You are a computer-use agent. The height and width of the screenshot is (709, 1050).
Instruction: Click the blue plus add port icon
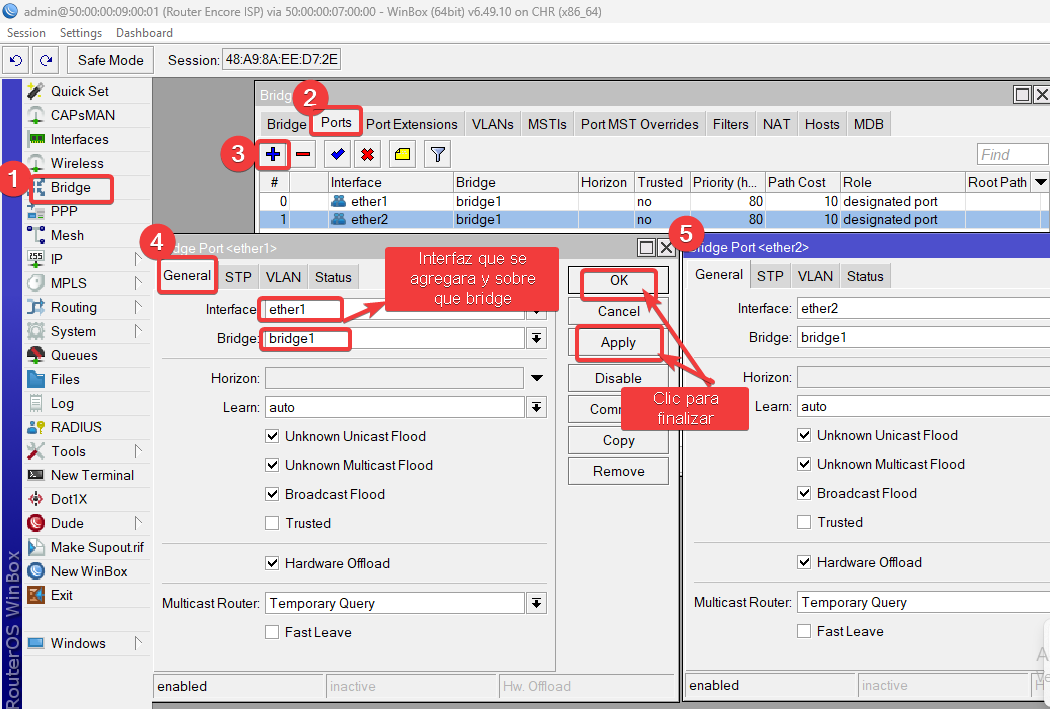click(272, 155)
